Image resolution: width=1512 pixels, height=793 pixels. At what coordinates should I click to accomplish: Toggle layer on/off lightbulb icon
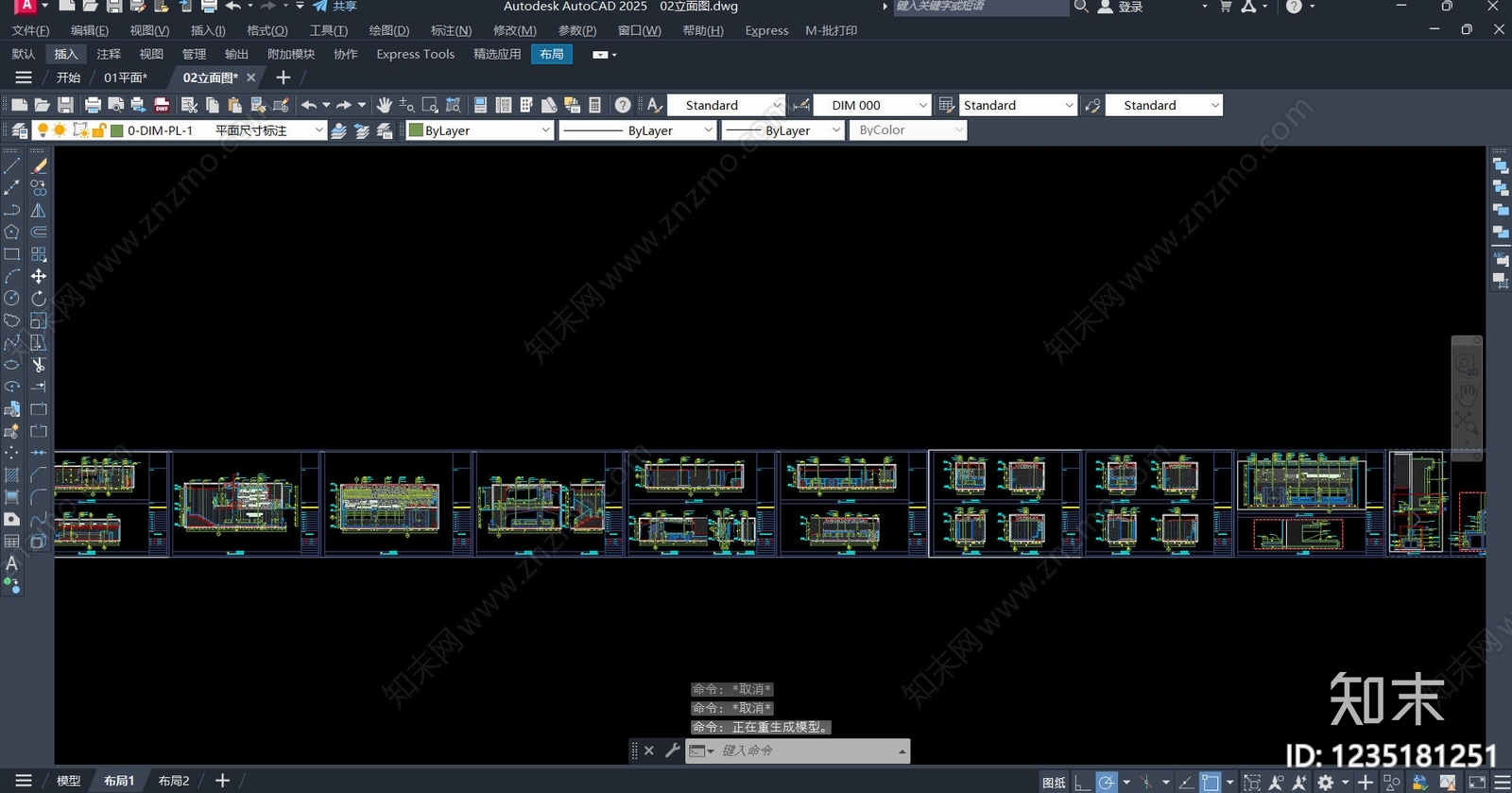point(43,130)
